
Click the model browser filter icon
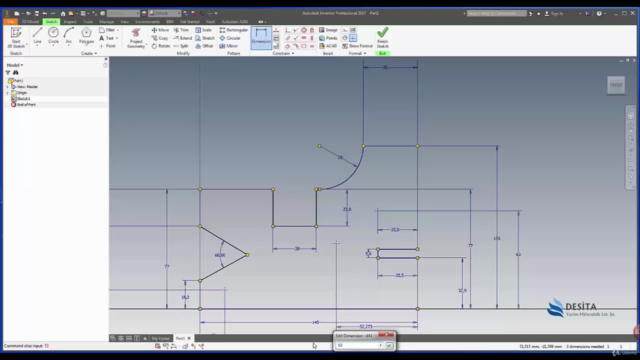(x=8, y=73)
